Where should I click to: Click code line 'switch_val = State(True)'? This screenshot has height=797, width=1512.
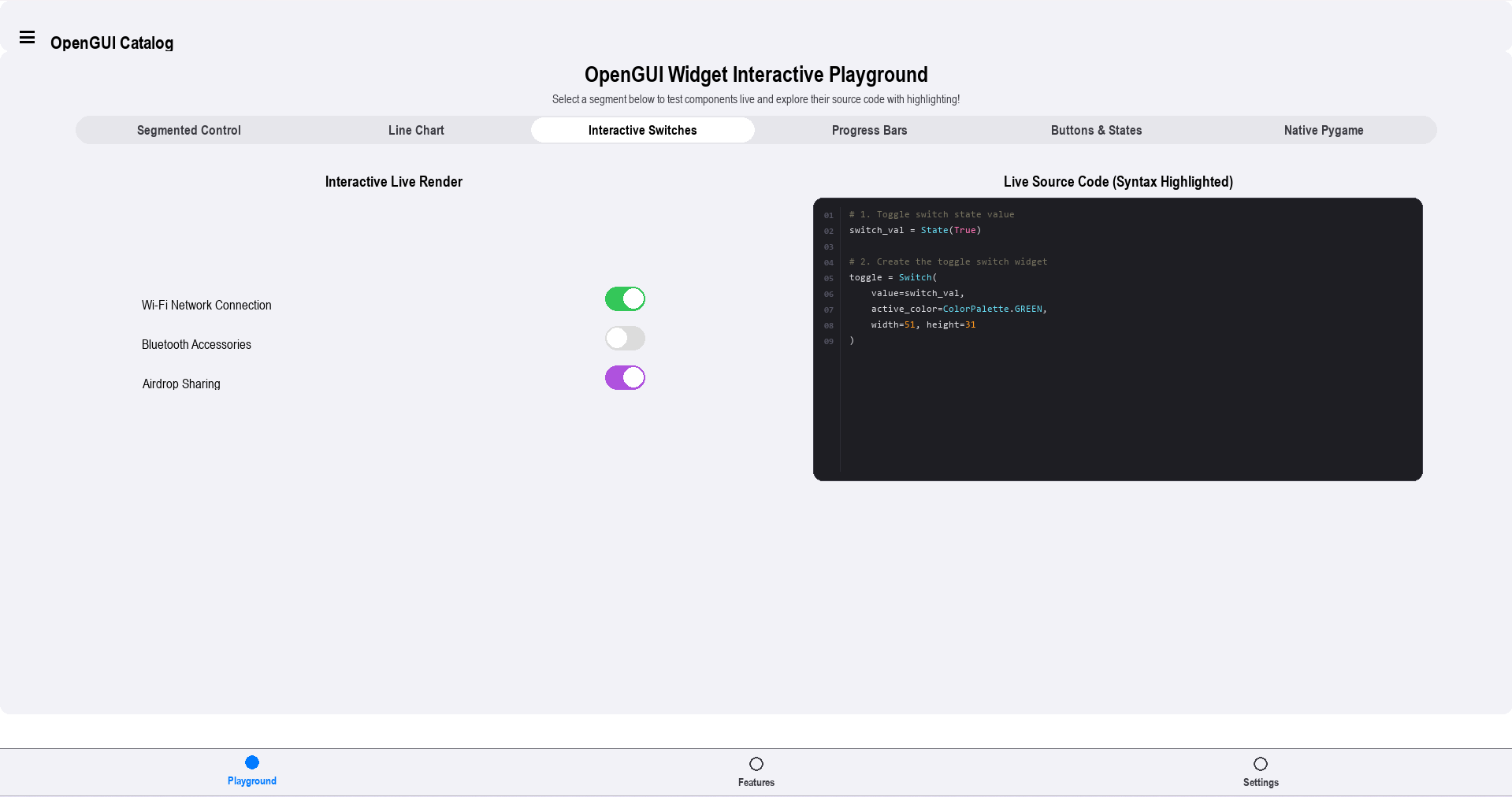[915, 230]
